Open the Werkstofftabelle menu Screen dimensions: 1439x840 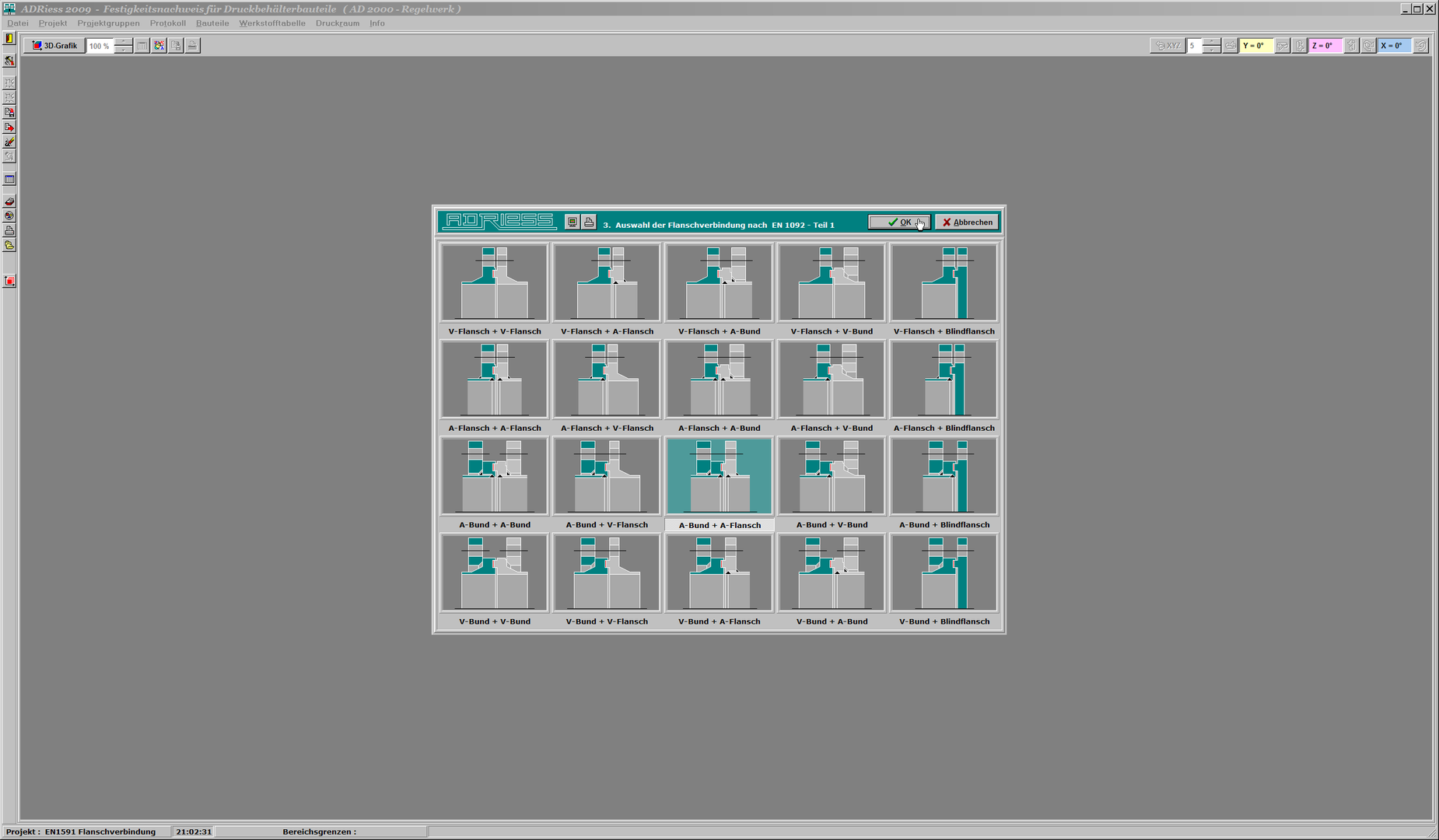(x=271, y=23)
